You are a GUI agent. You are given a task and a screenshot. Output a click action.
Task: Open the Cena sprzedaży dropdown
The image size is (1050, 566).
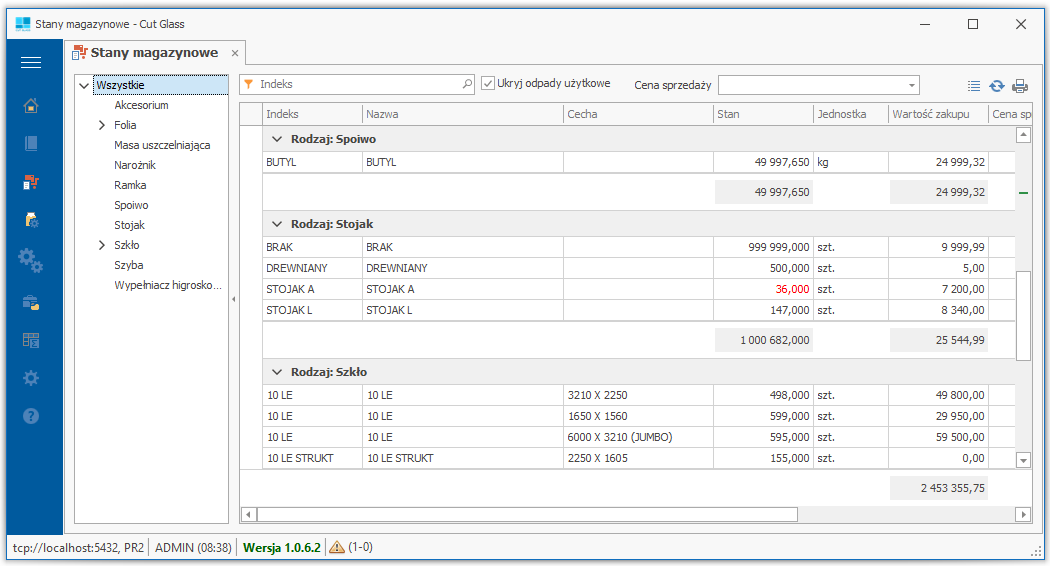pyautogui.click(x=818, y=85)
